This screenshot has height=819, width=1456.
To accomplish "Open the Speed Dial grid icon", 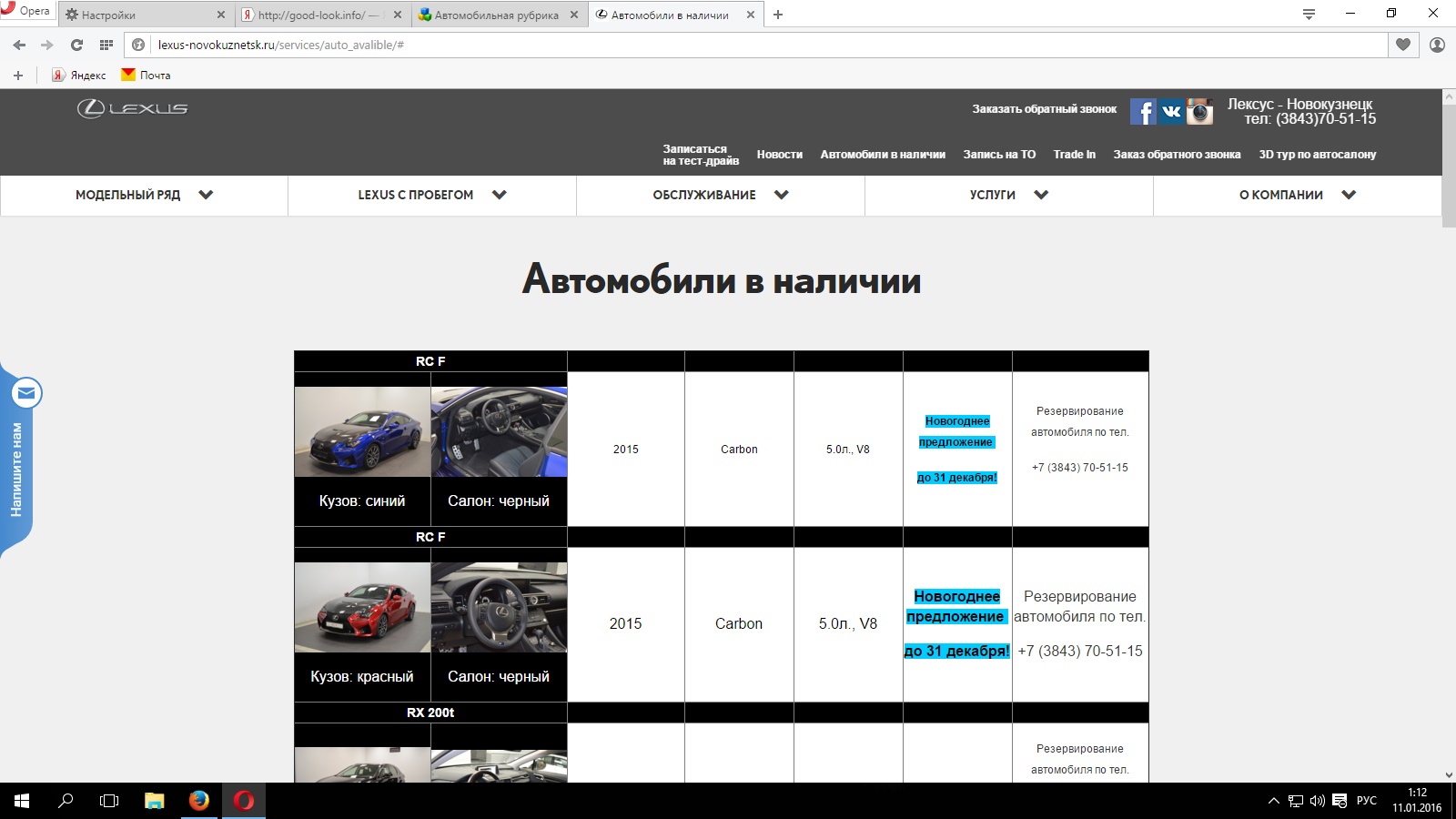I will [x=106, y=45].
